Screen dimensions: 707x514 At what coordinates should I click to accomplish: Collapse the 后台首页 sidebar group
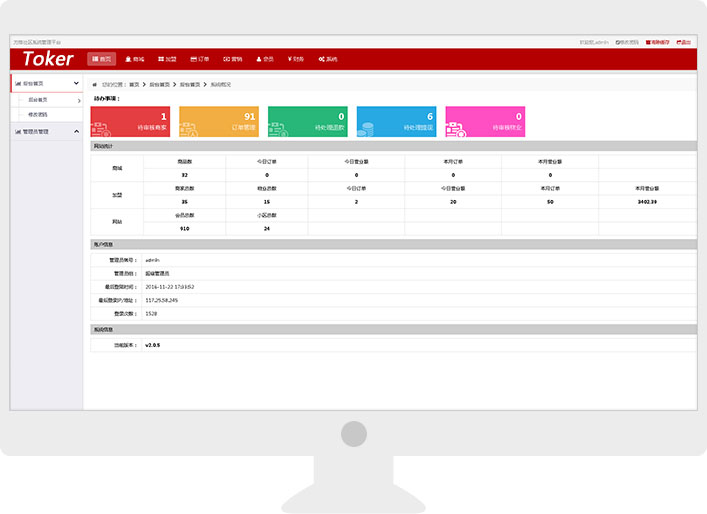(46, 84)
